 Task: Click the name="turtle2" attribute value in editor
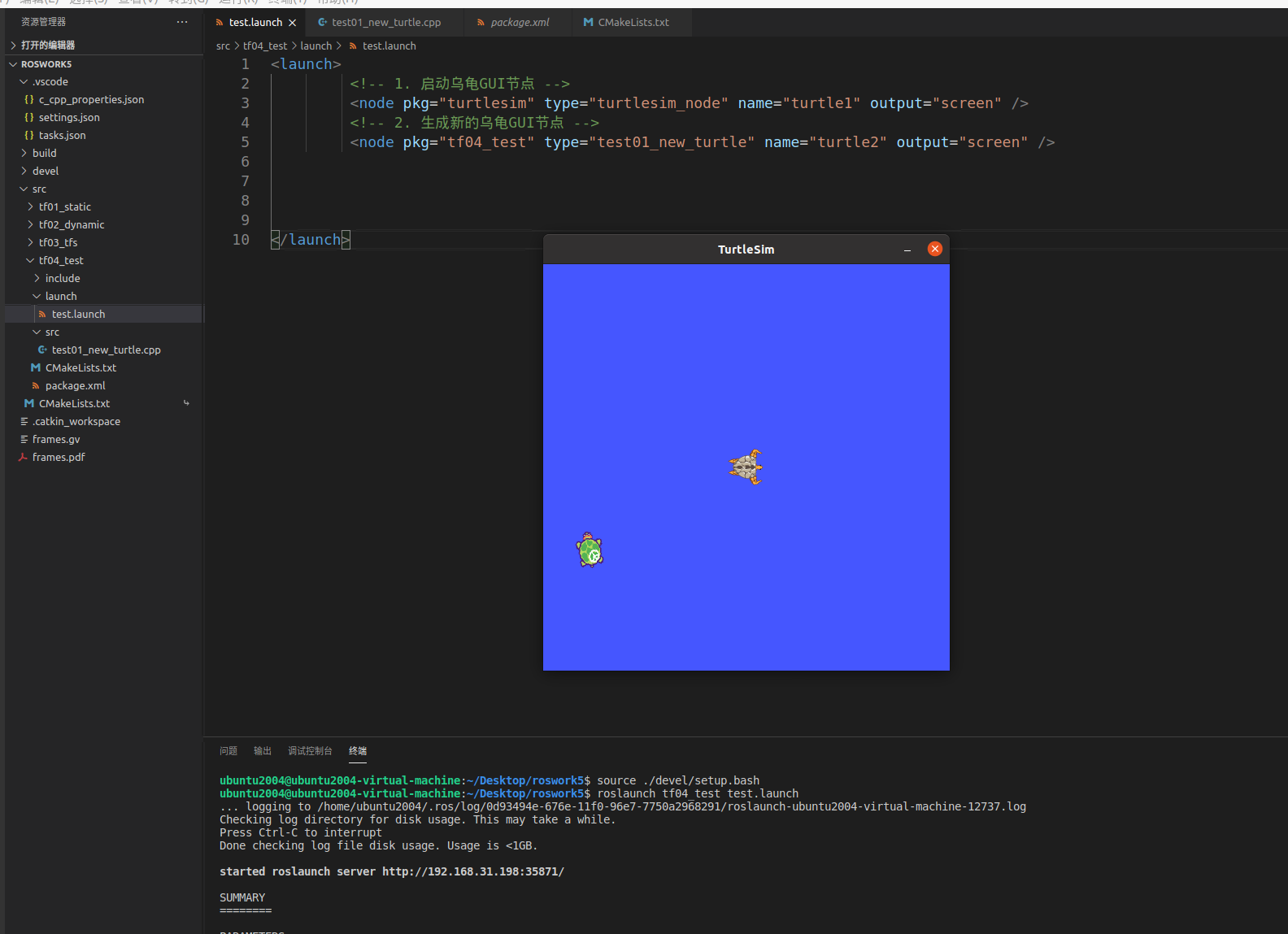pyautogui.click(x=848, y=142)
